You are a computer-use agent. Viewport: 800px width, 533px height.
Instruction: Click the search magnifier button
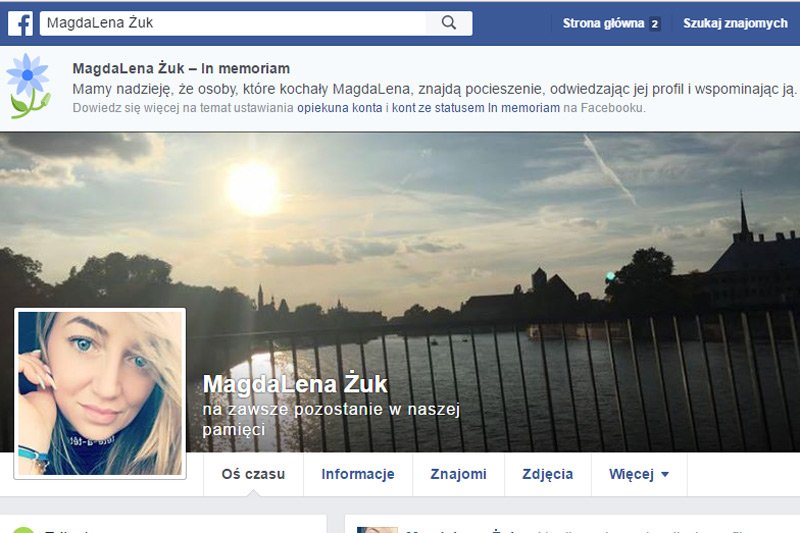(x=449, y=23)
